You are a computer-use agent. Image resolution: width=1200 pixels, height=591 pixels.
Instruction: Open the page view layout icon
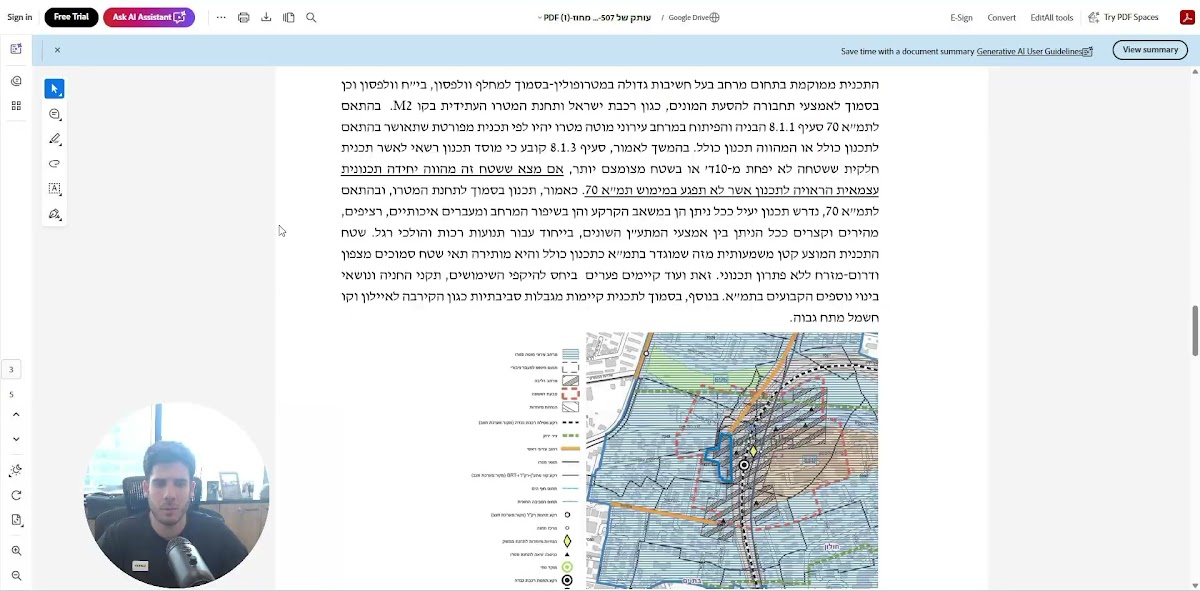pyautogui.click(x=289, y=17)
